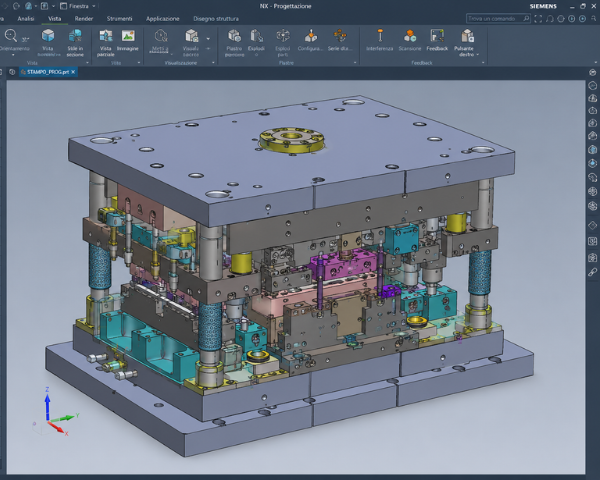Click the Scansione icon
Viewport: 600px width, 480px height.
pos(410,36)
